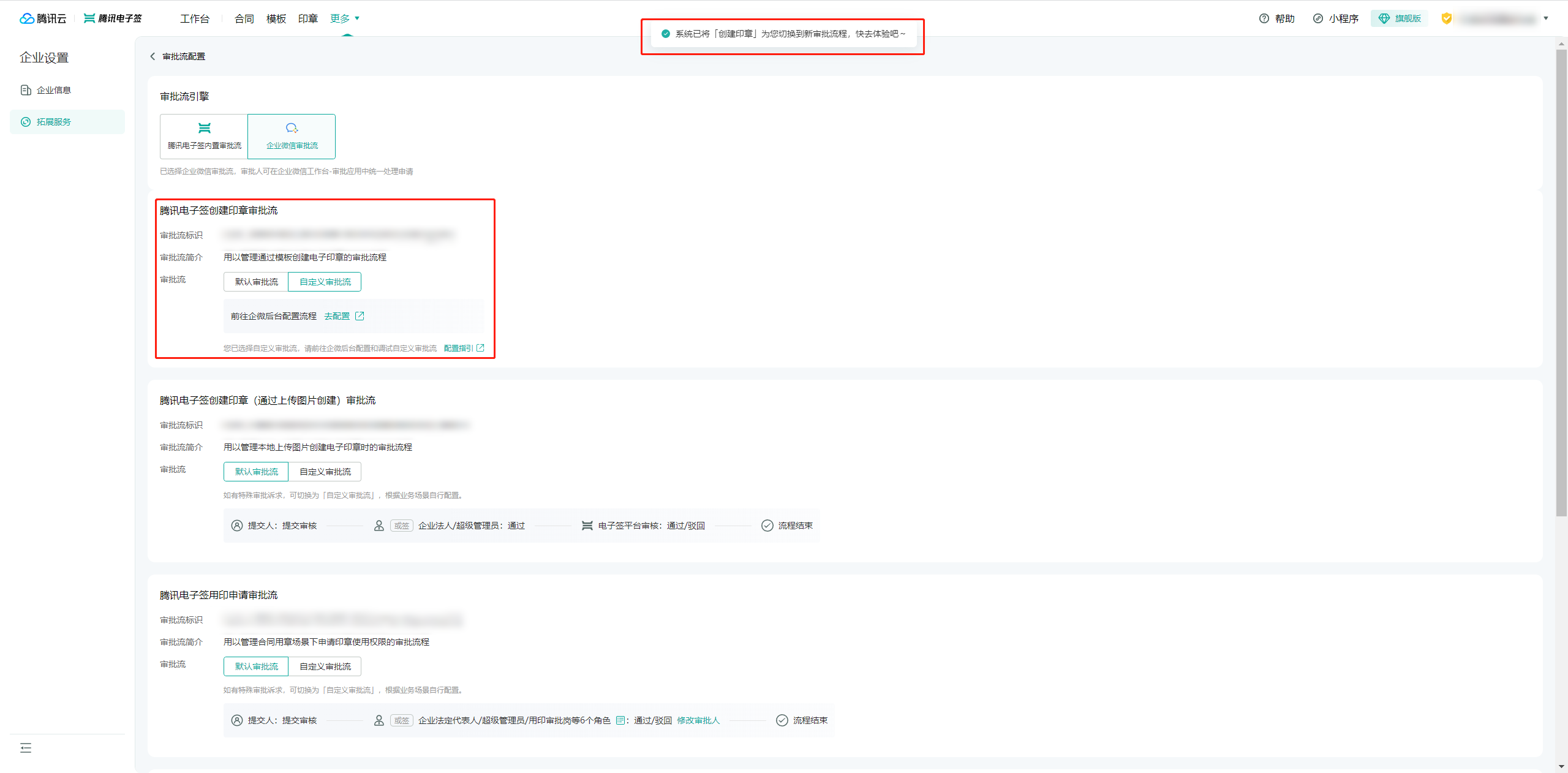1568x773 pixels.
Task: Open the 小程序 mini program link
Action: pyautogui.click(x=1336, y=18)
